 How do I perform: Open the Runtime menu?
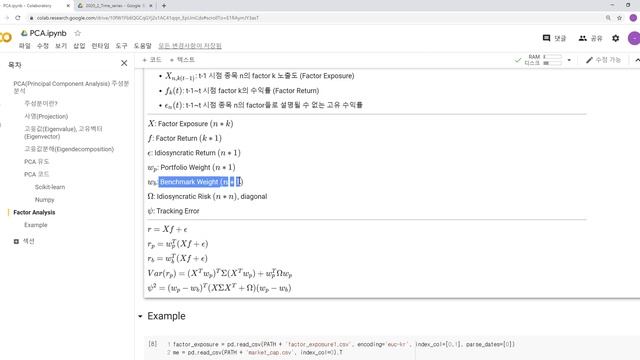click(x=100, y=46)
